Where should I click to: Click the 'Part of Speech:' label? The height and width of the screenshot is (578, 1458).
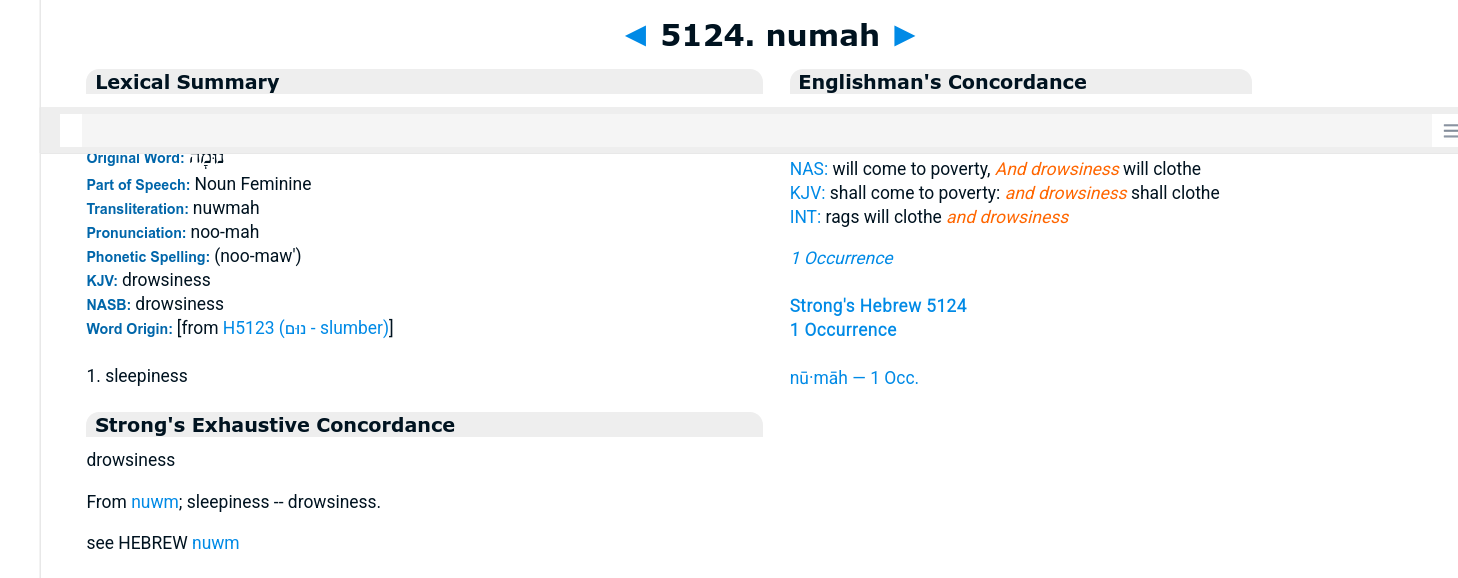(138, 185)
